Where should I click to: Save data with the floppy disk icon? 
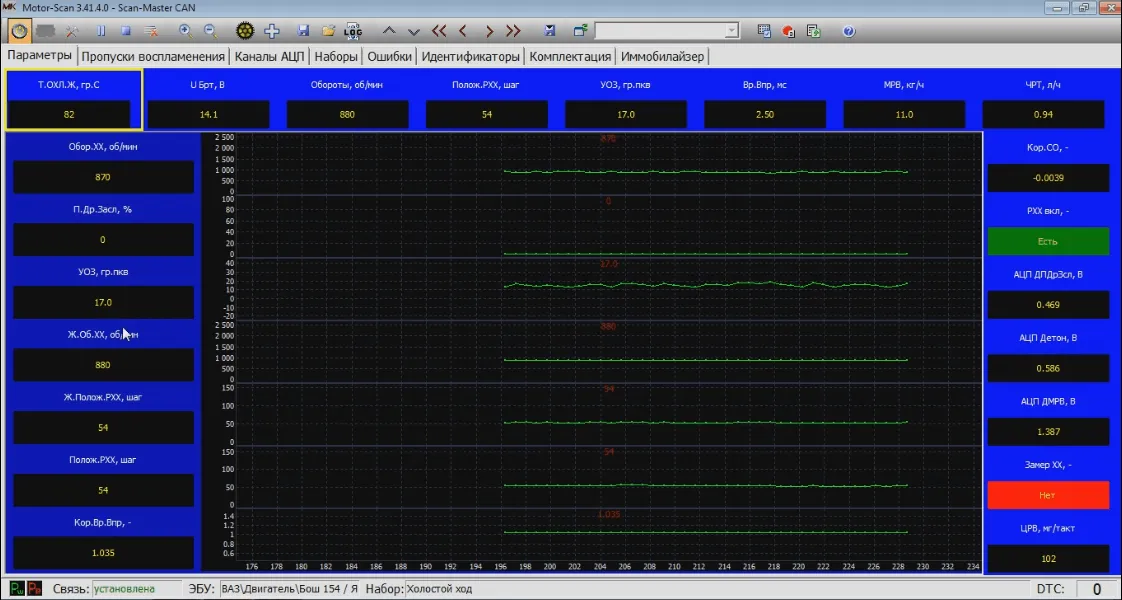tap(303, 31)
